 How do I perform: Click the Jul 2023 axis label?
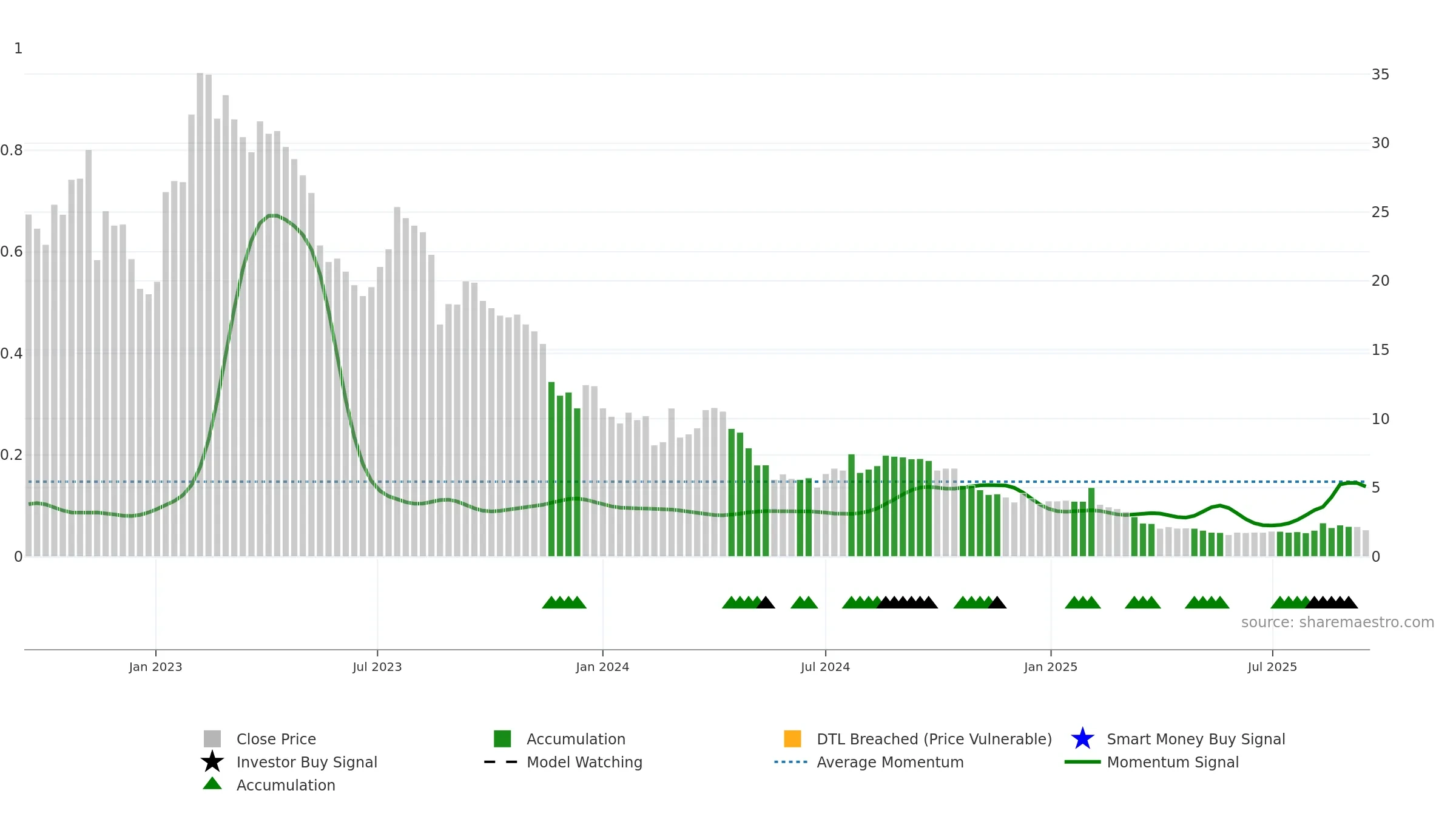(377, 667)
